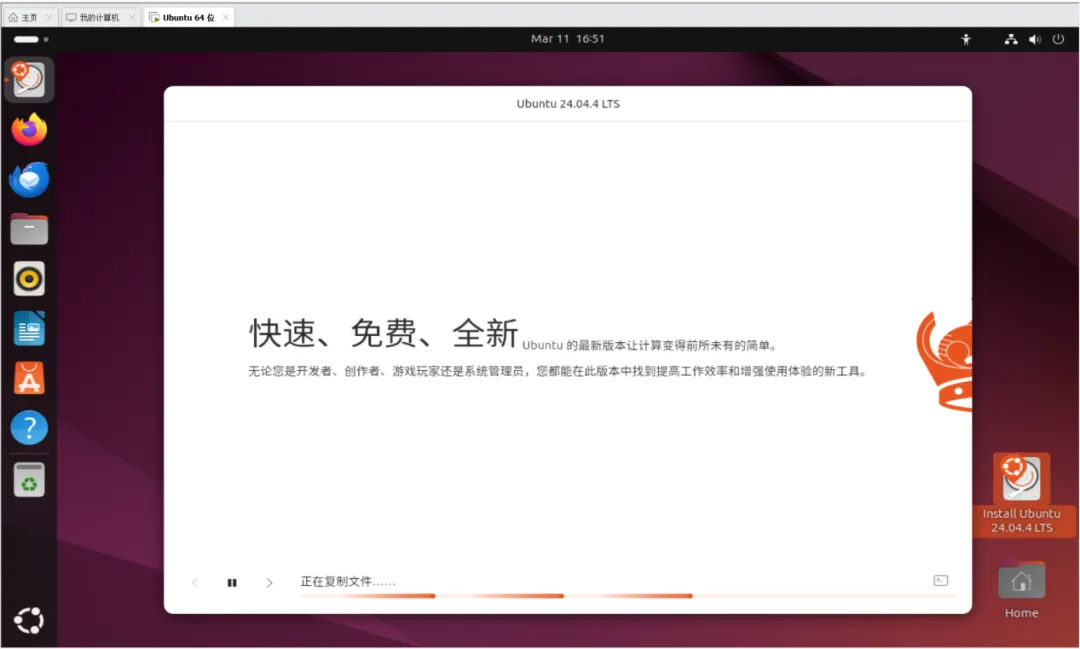Launch Firefox from the dock
The height and width of the screenshot is (649, 1080).
click(x=29, y=130)
